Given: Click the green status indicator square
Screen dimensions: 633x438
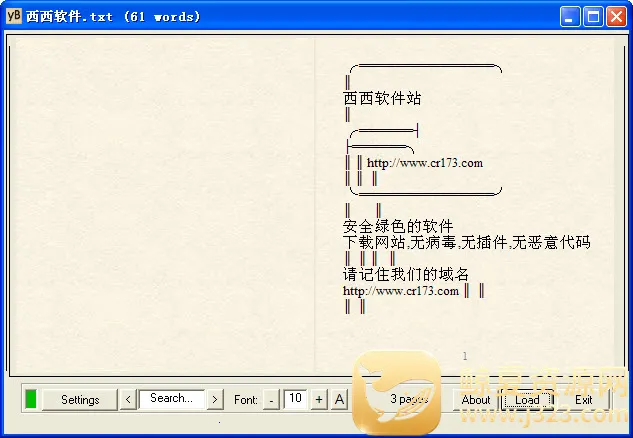Looking at the screenshot, I should point(31,399).
